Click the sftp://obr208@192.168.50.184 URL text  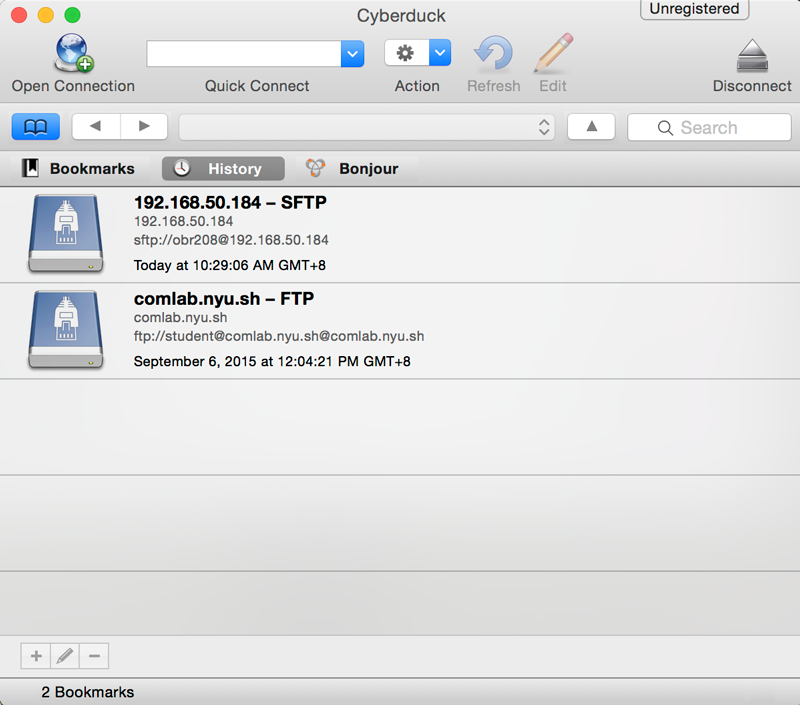(231, 240)
